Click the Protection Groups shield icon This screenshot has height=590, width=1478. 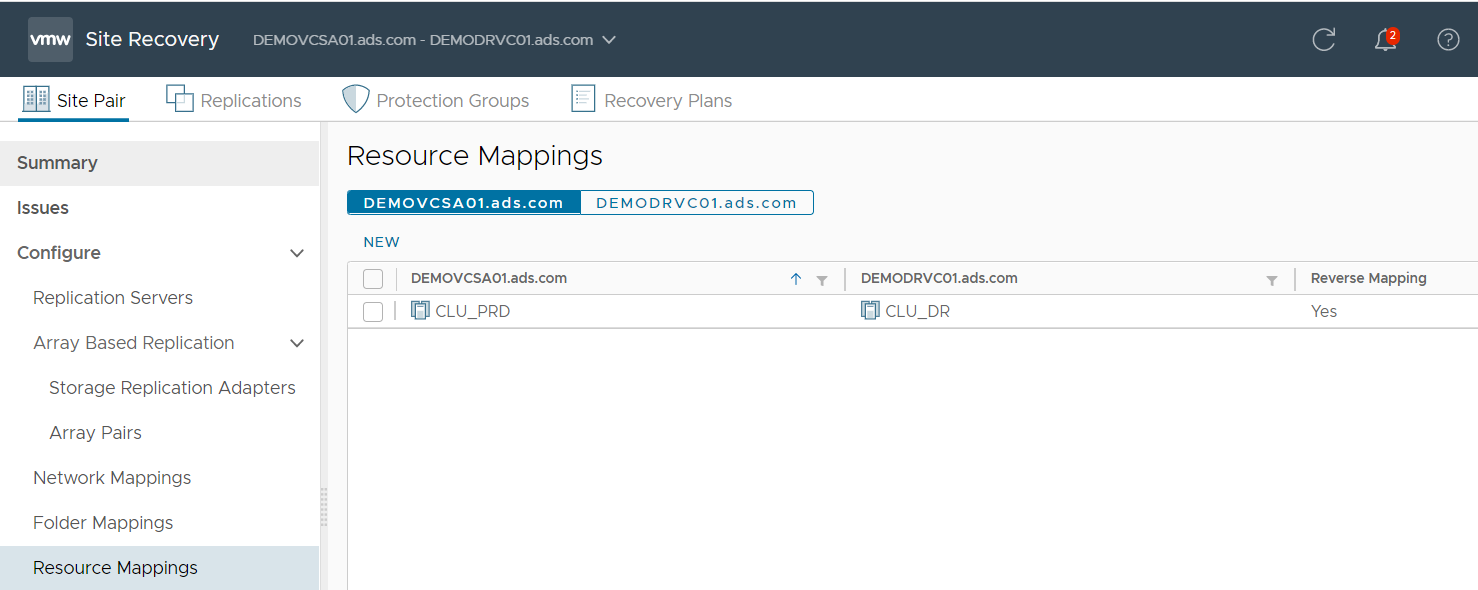(x=356, y=99)
